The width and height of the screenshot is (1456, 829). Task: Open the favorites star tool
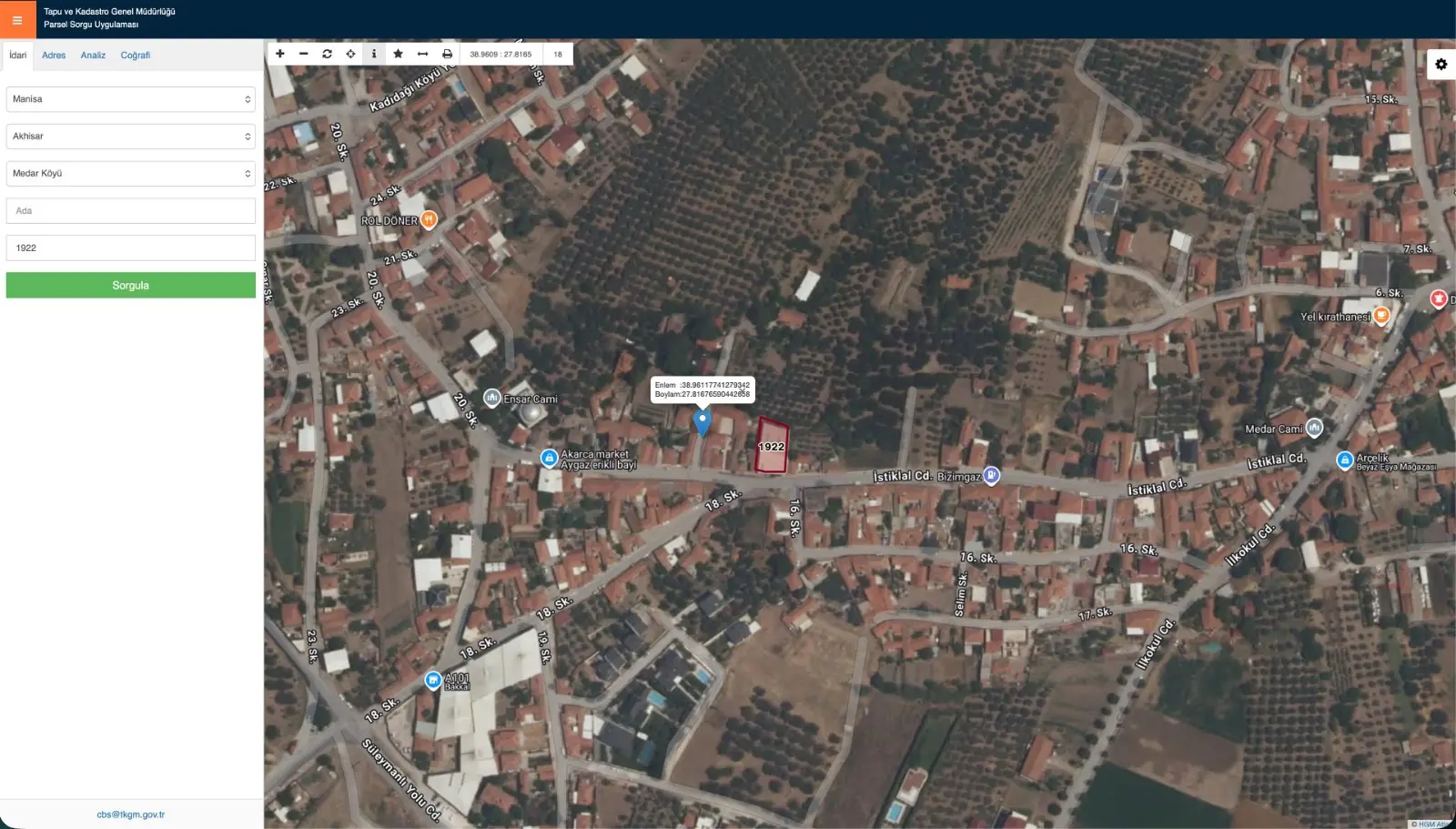point(399,54)
